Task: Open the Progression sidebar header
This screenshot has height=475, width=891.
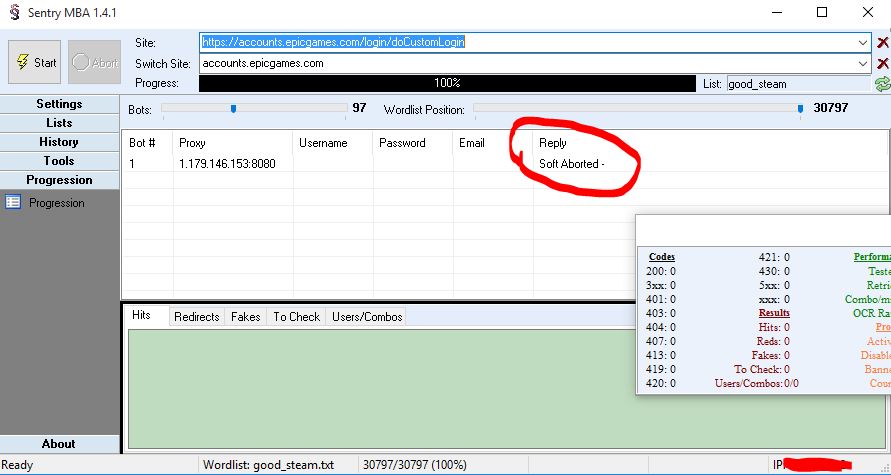Action: (59, 180)
